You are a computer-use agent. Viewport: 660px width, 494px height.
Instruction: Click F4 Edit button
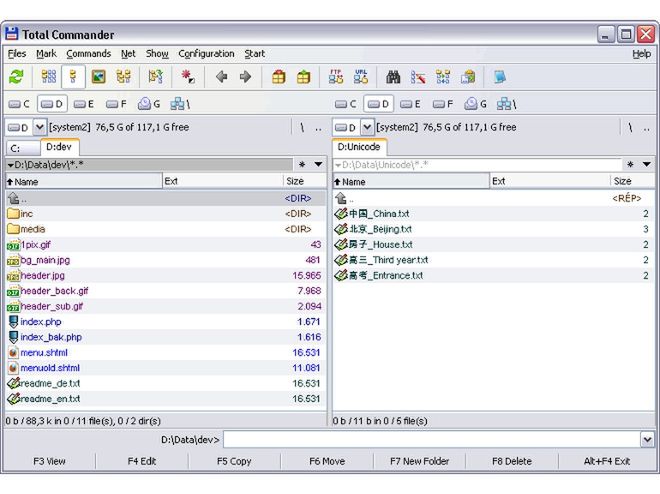pyautogui.click(x=142, y=461)
